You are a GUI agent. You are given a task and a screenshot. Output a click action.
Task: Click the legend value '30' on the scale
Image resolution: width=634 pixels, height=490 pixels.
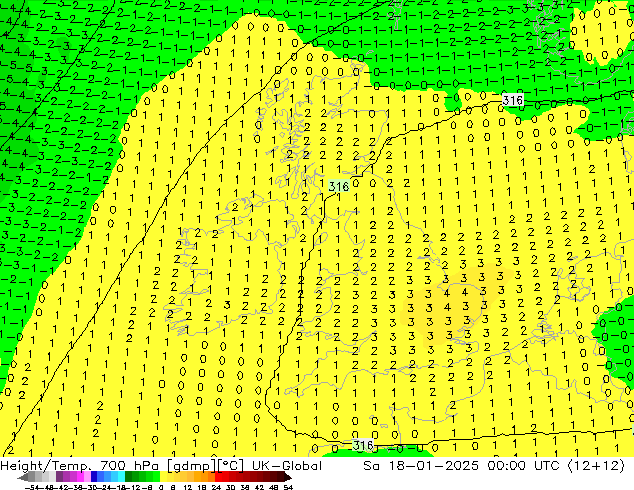click(x=231, y=488)
